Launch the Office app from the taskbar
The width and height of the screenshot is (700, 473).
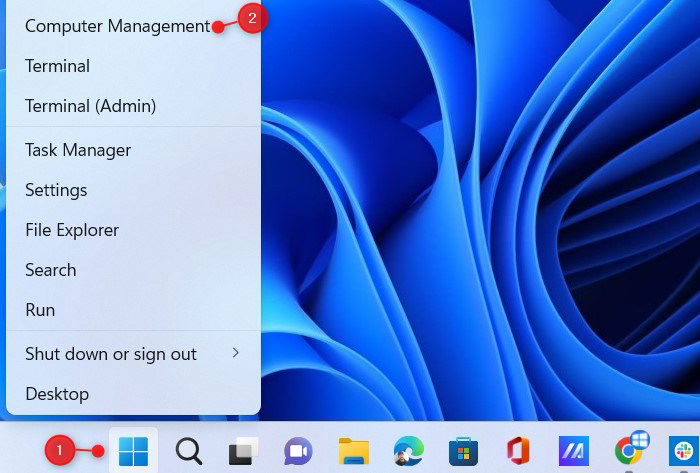518,451
